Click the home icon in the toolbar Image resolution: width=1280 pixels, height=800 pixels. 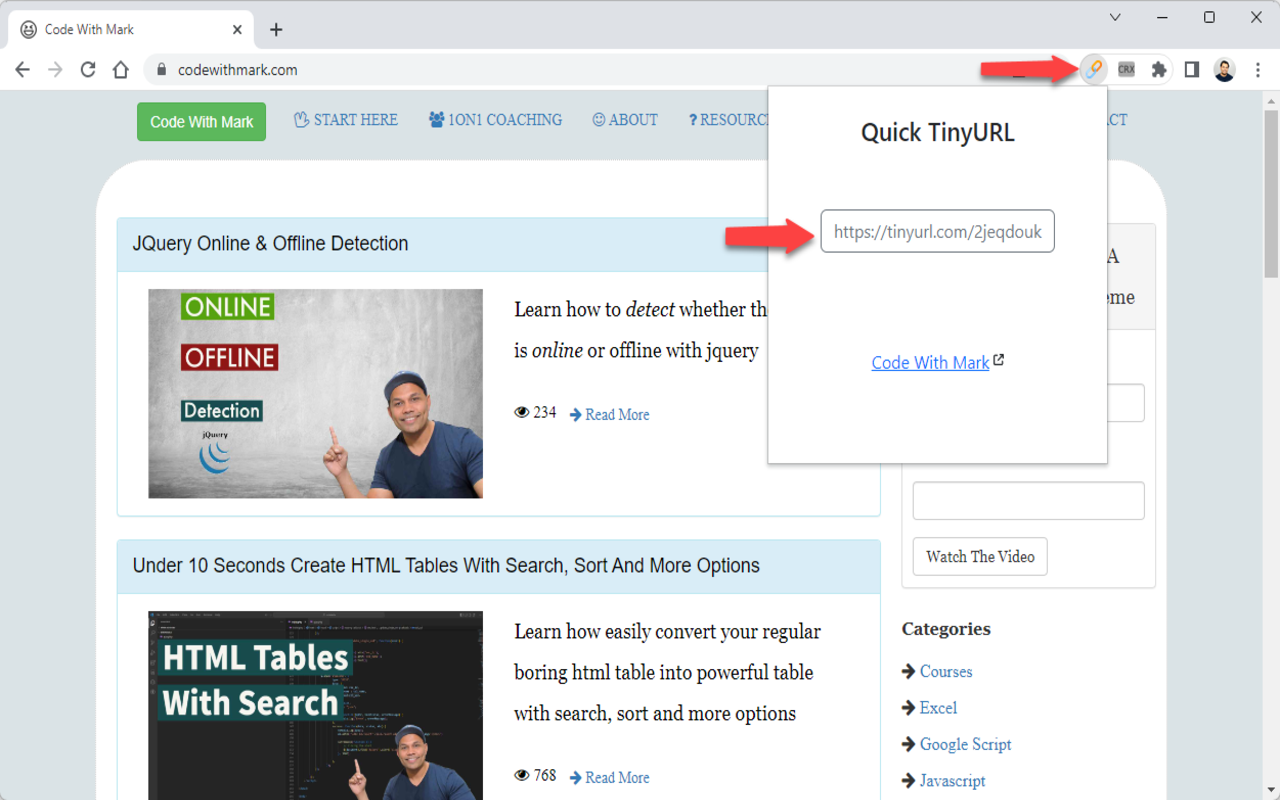[x=120, y=69]
